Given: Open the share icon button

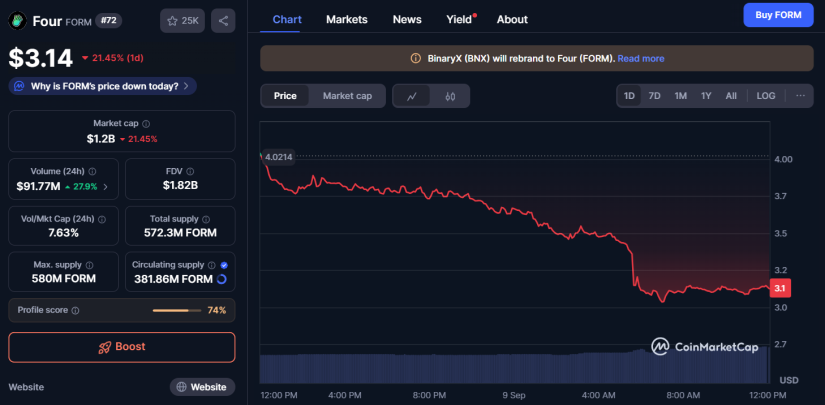Looking at the screenshot, I should tap(223, 21).
